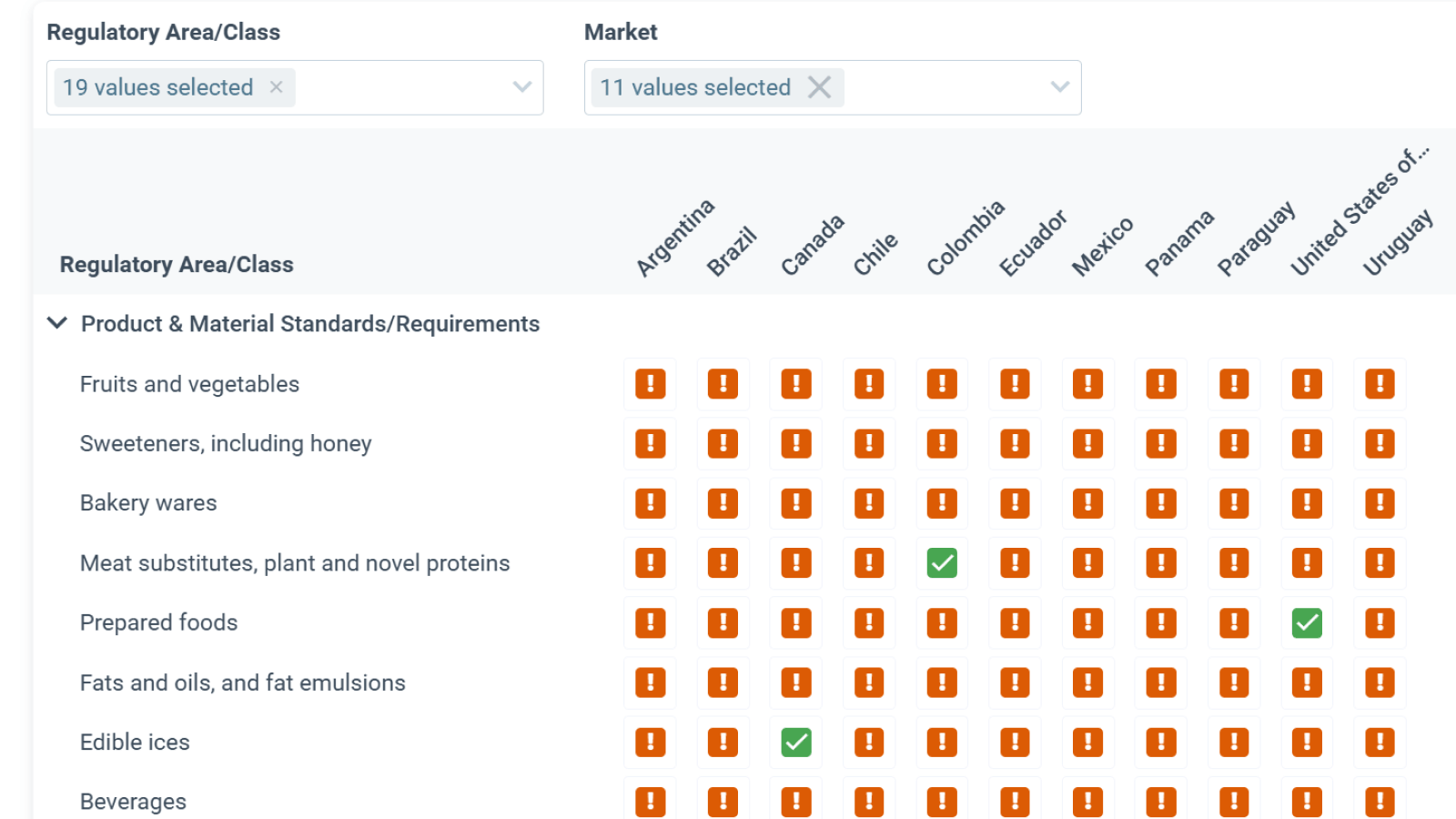The height and width of the screenshot is (819, 1456).
Task: Click the Colombia column header
Action: (966, 238)
